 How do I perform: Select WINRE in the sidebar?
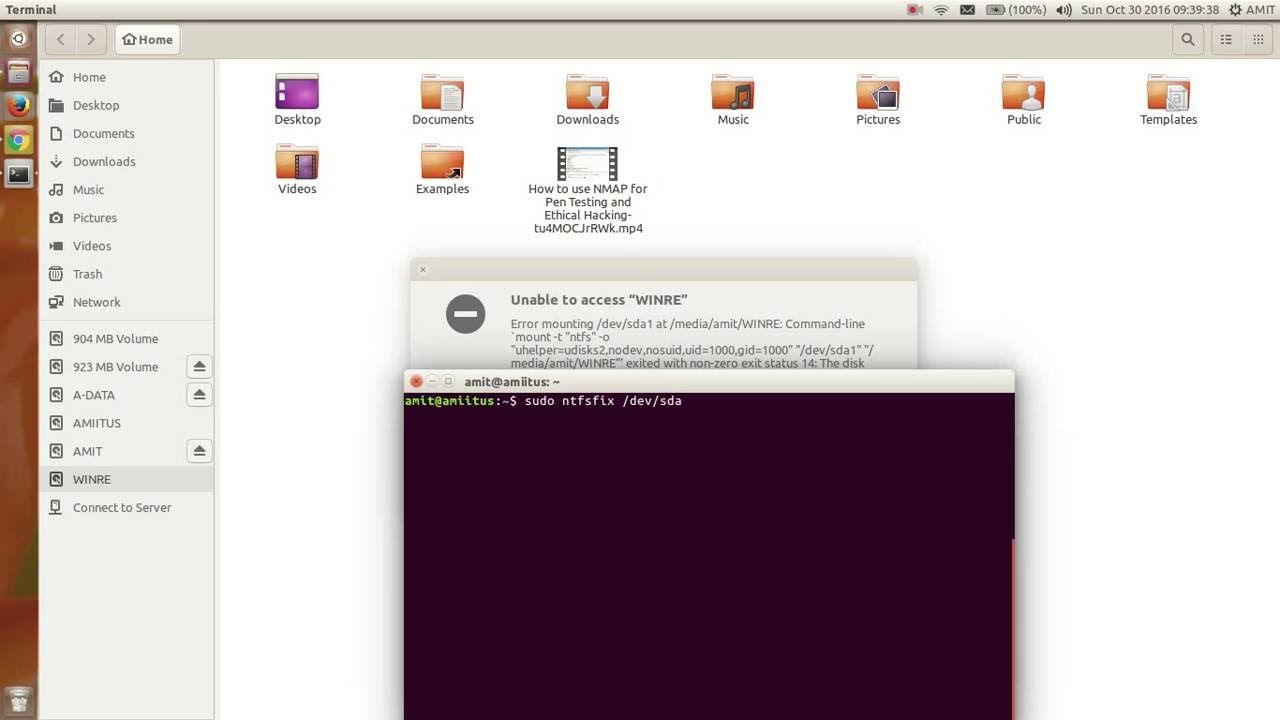92,479
